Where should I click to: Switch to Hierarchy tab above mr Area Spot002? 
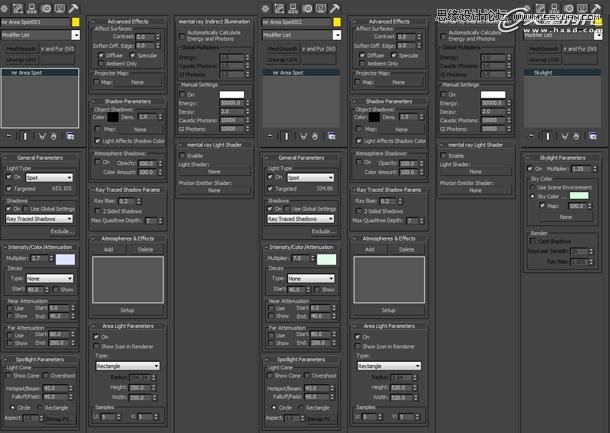pos(293,8)
